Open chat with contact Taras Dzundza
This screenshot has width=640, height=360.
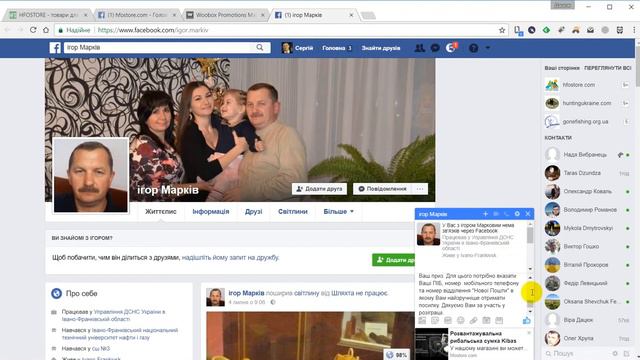tap(587, 173)
